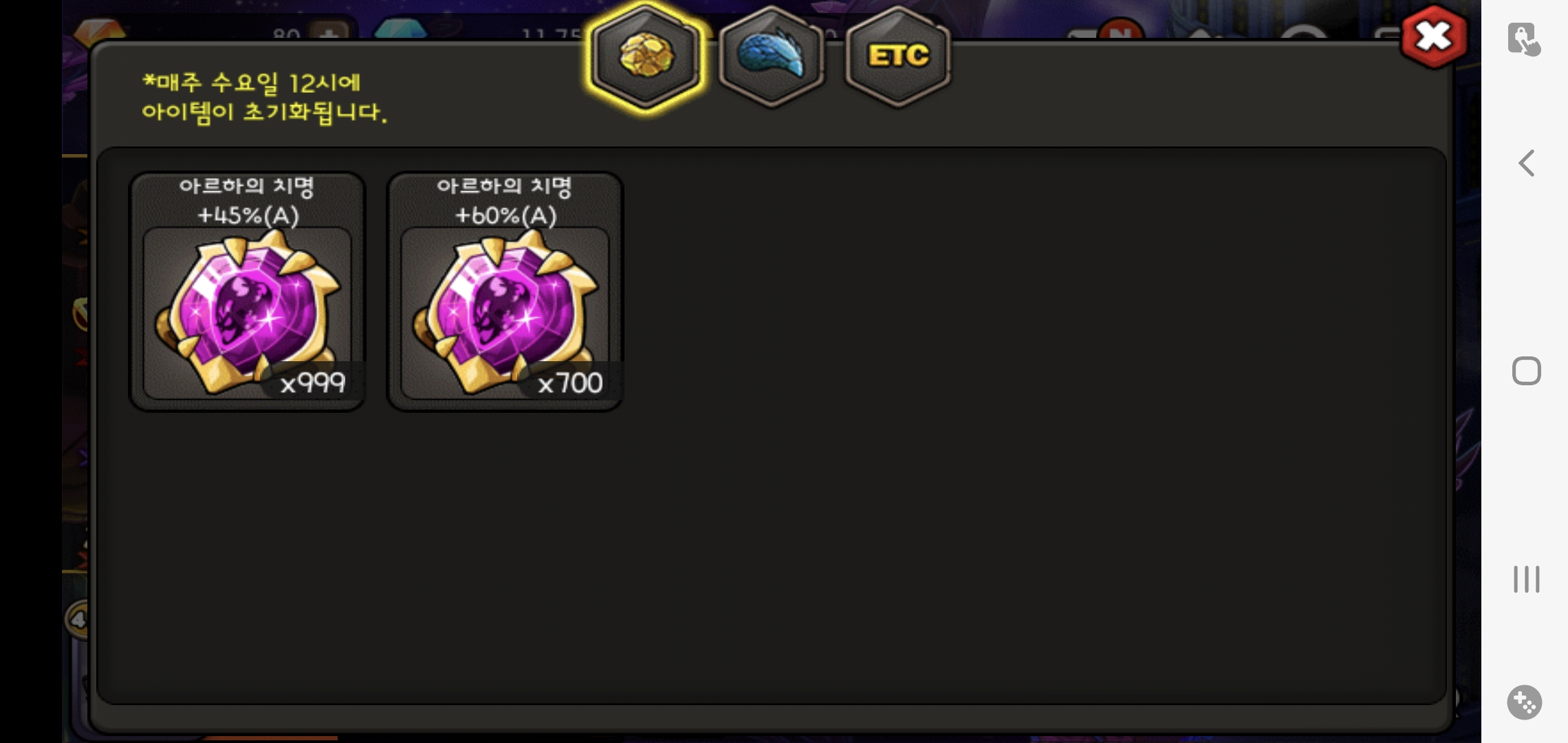Switch to the blue scale category tab
This screenshot has width=1568, height=743.
pyautogui.click(x=771, y=56)
